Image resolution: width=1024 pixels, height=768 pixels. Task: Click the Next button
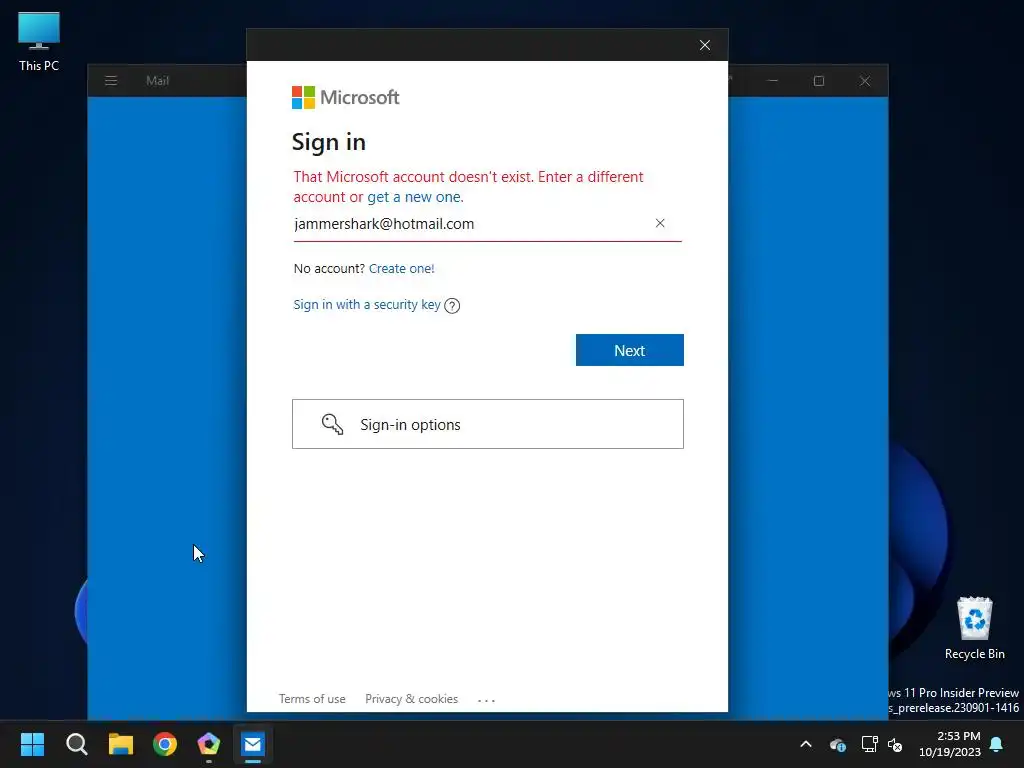[630, 350]
